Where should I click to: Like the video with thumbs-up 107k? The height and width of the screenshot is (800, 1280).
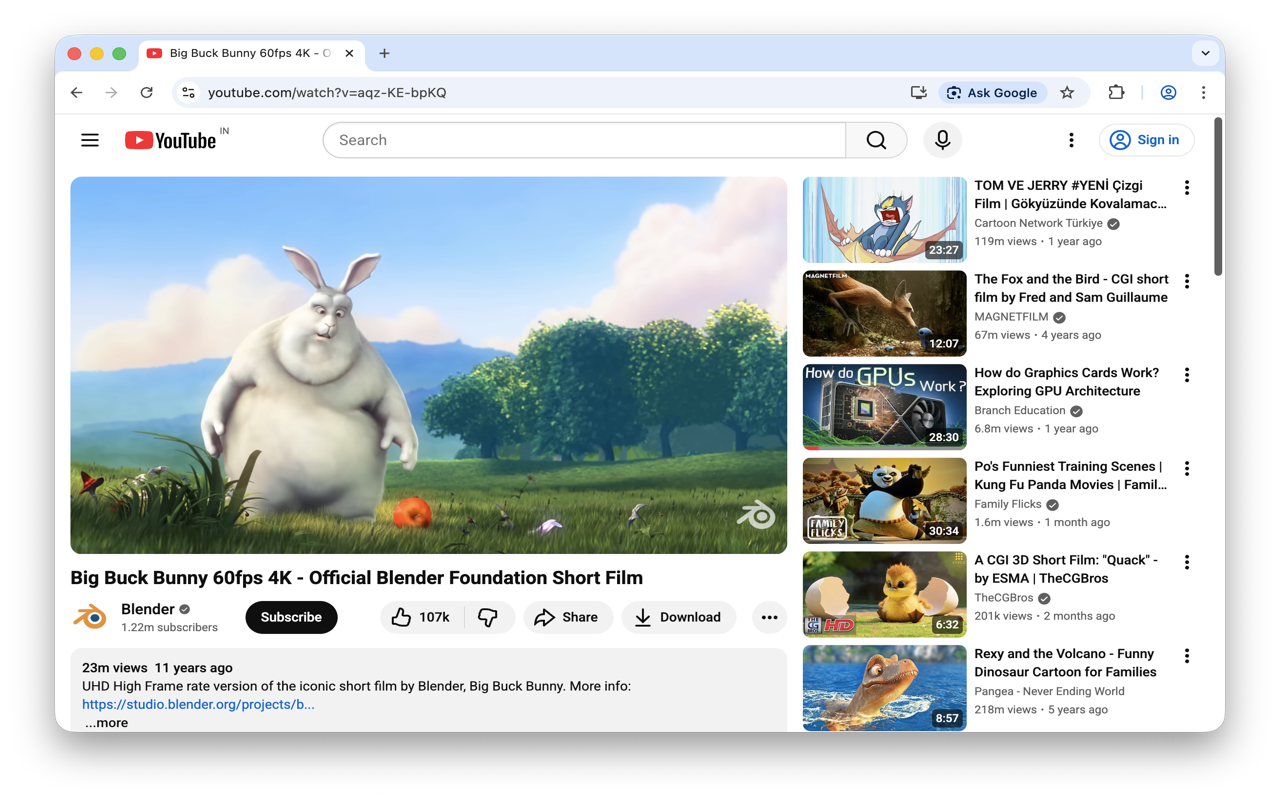[x=421, y=617]
